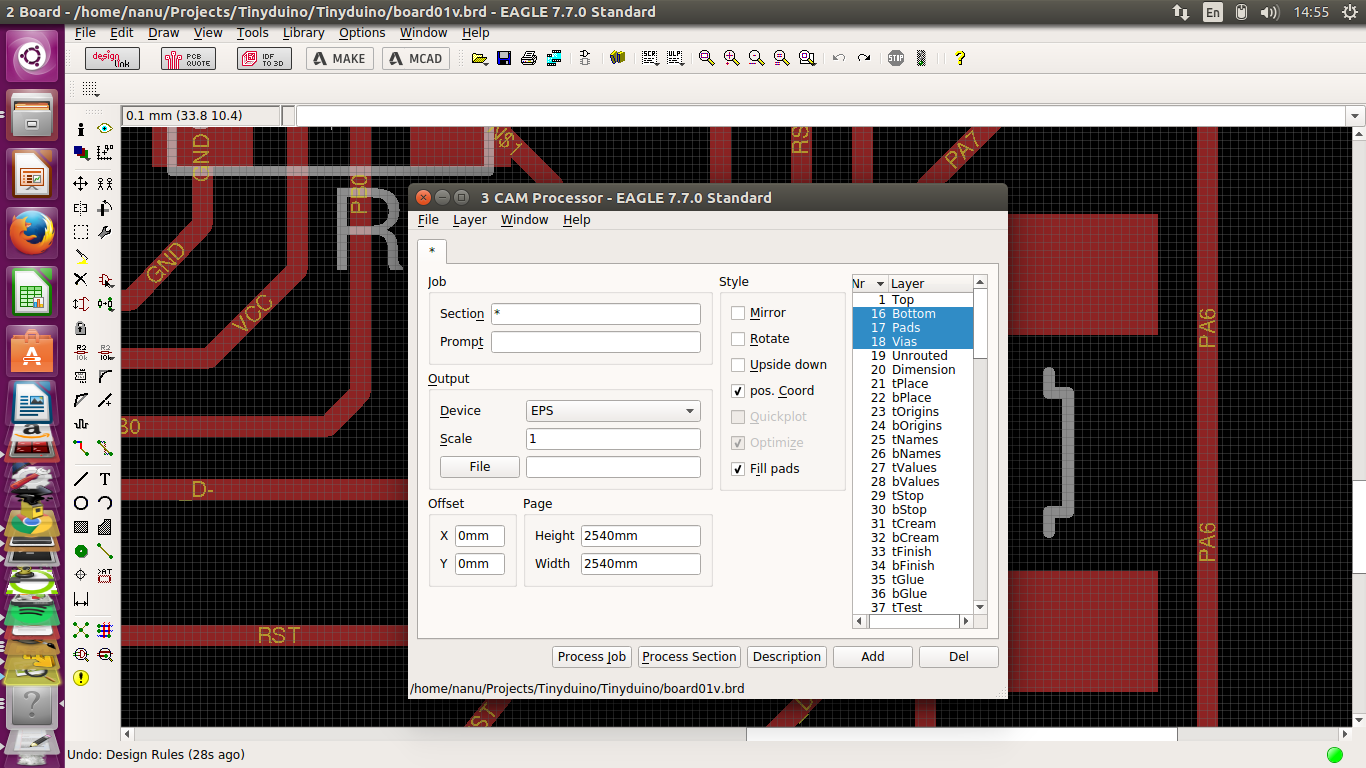Click the save file icon
The width and height of the screenshot is (1366, 768).
(x=504, y=58)
